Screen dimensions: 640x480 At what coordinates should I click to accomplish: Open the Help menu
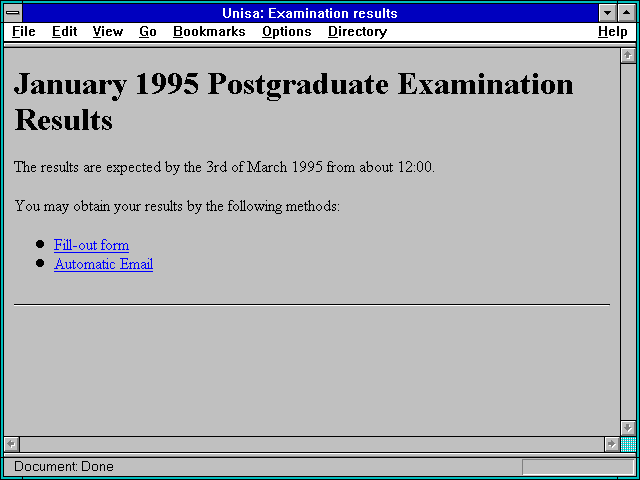tap(613, 31)
